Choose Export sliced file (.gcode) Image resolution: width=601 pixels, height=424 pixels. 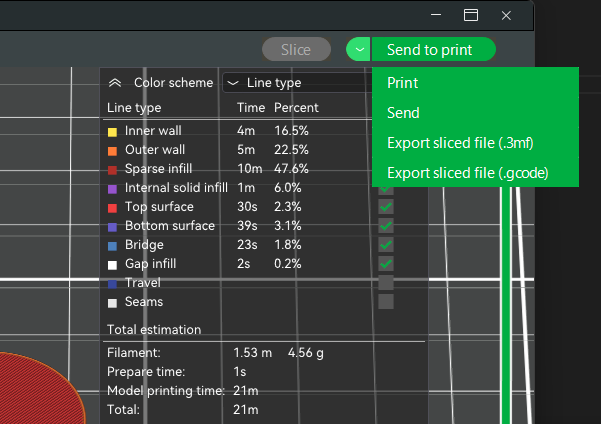[x=467, y=173]
